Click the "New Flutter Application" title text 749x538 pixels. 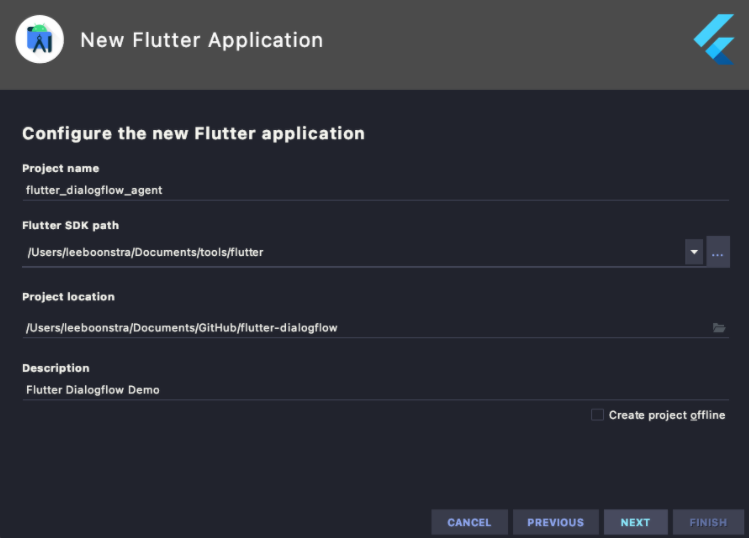click(x=201, y=40)
